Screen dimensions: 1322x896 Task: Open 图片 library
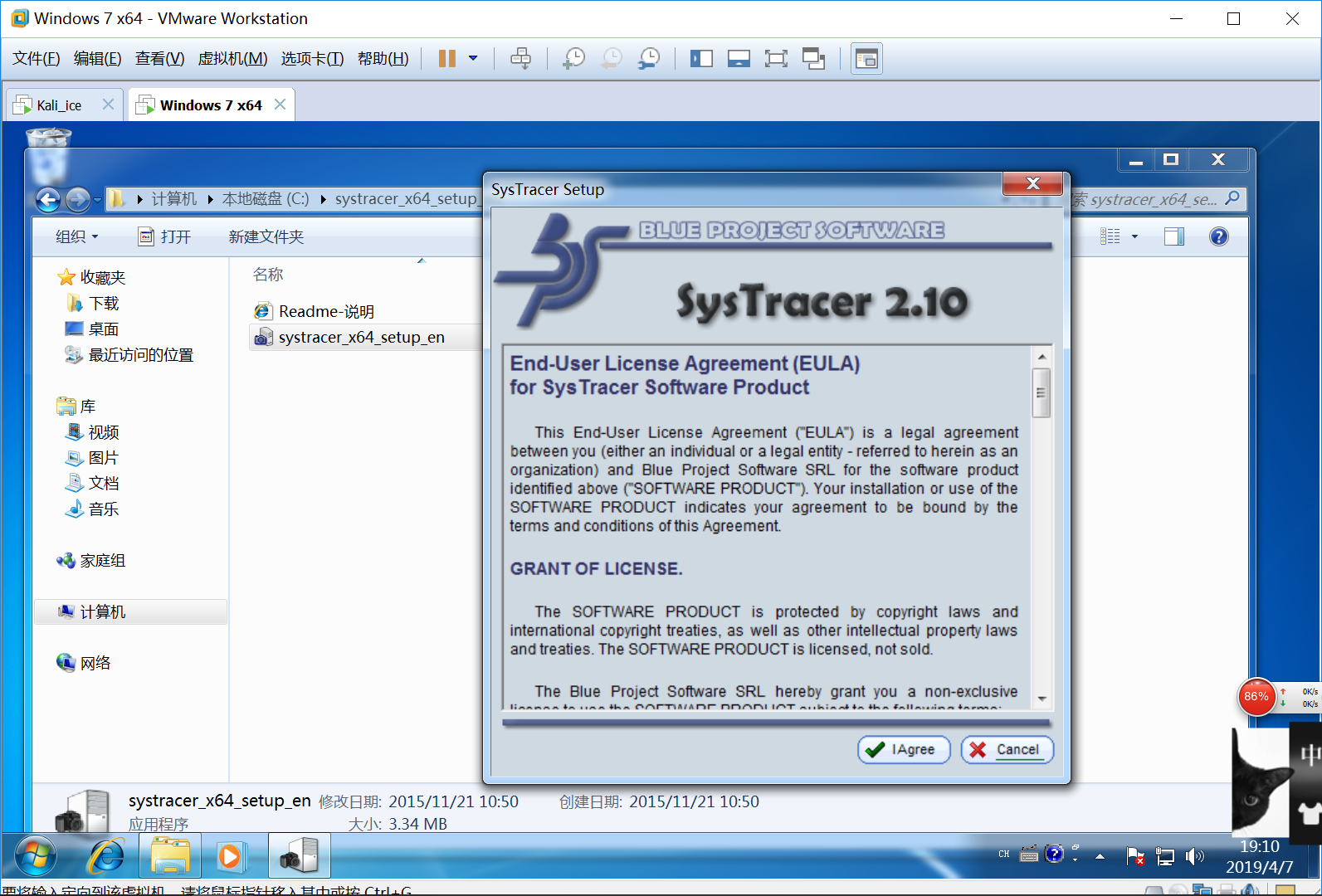click(x=92, y=457)
